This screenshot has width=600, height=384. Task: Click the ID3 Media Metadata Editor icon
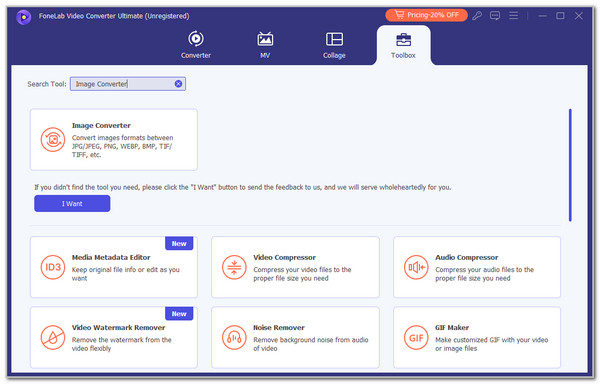[x=53, y=267]
